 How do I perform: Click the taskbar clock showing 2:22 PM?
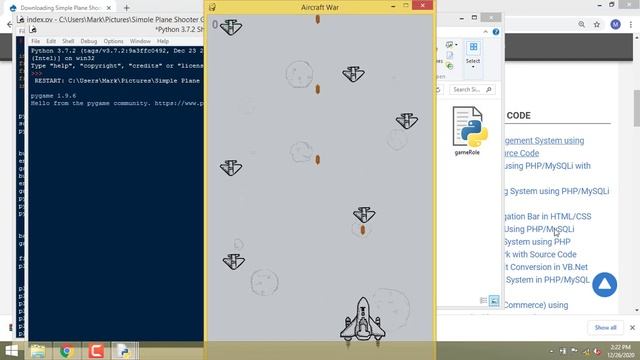click(x=620, y=351)
